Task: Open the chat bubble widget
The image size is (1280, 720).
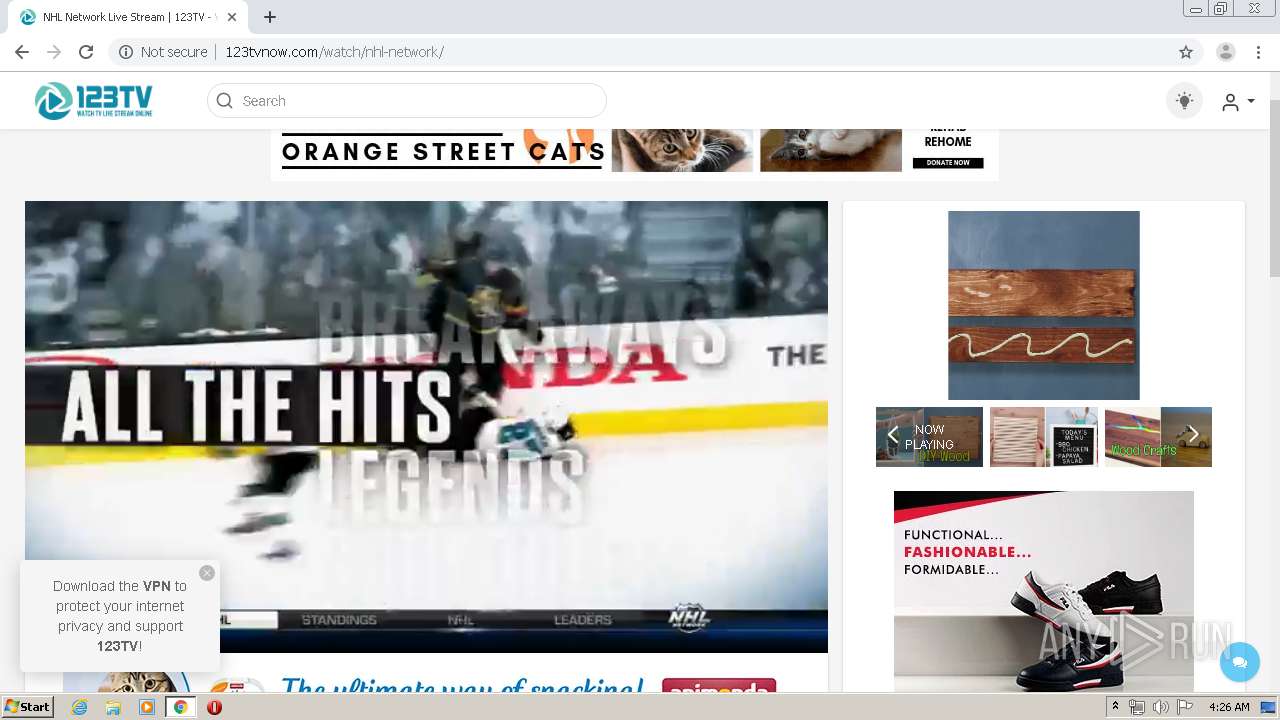Action: click(x=1240, y=662)
